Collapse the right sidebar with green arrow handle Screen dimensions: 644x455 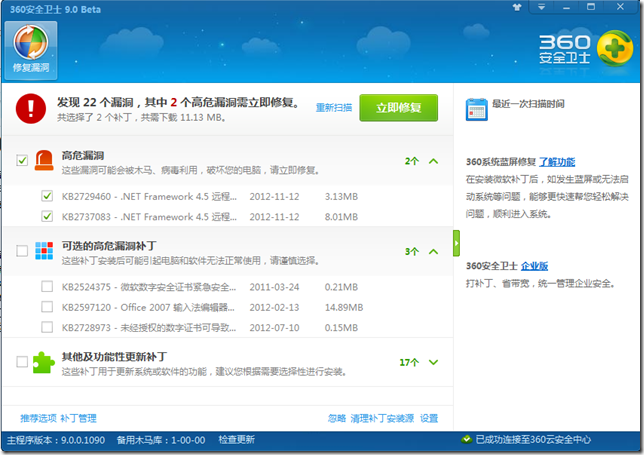(456, 242)
